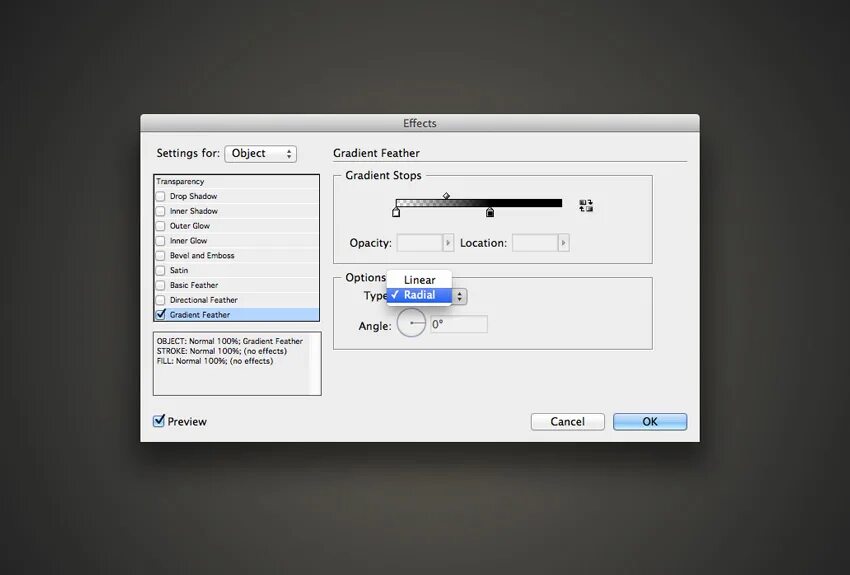Confirm with the OK button

[650, 422]
